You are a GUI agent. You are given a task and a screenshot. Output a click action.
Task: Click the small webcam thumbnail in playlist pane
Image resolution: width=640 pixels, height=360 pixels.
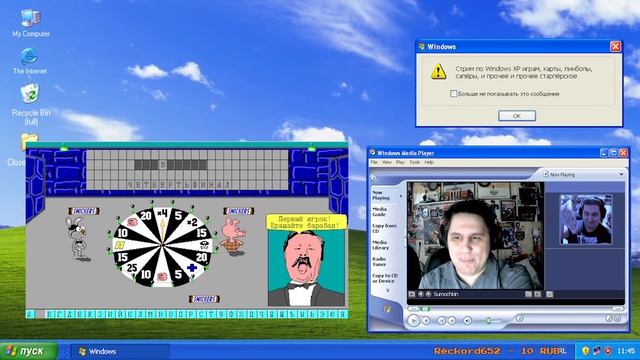586,219
